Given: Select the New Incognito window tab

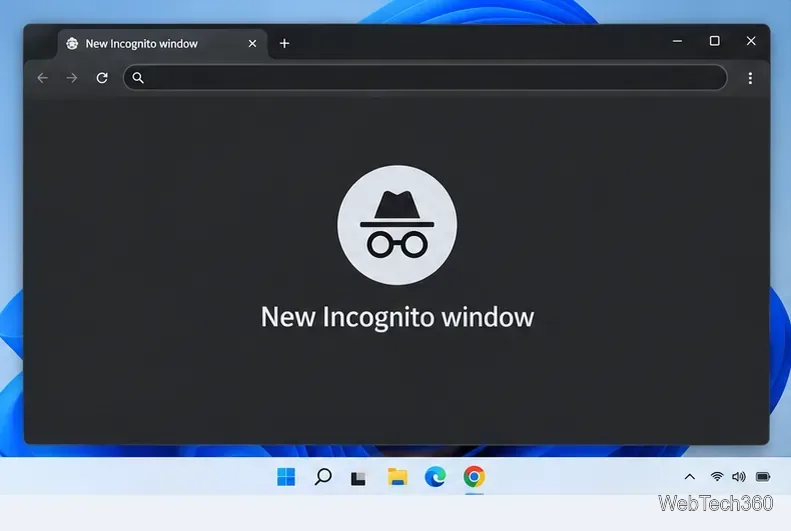Looking at the screenshot, I should click(x=162, y=44).
